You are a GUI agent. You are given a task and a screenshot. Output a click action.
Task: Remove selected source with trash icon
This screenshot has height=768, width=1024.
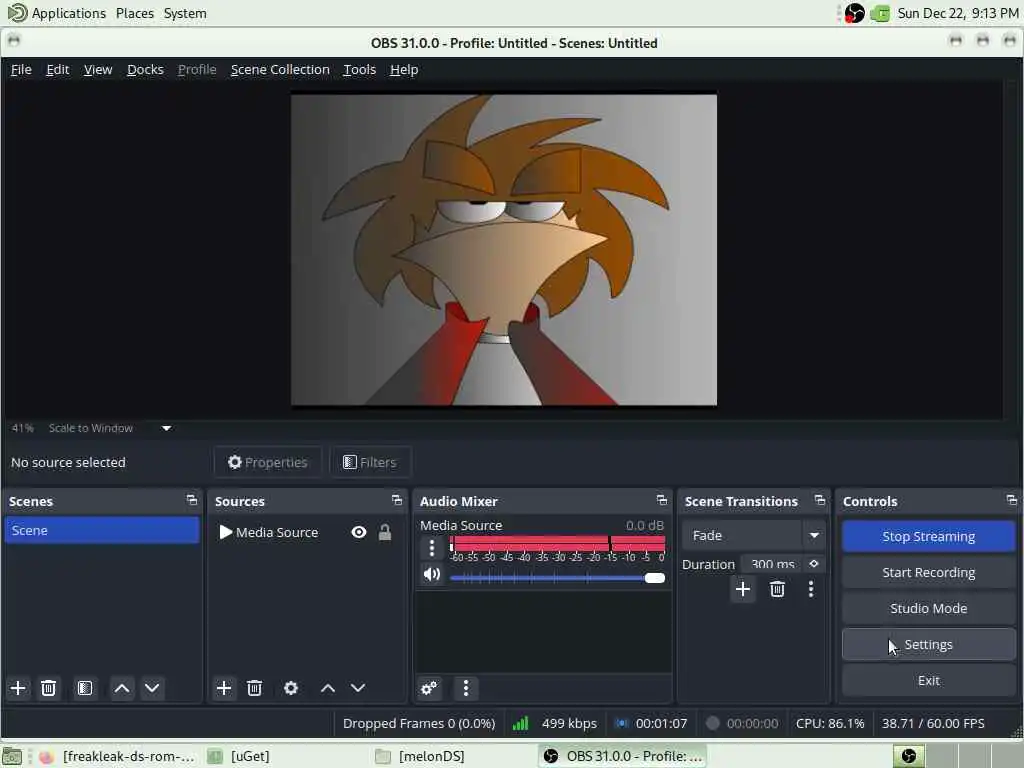coord(255,688)
